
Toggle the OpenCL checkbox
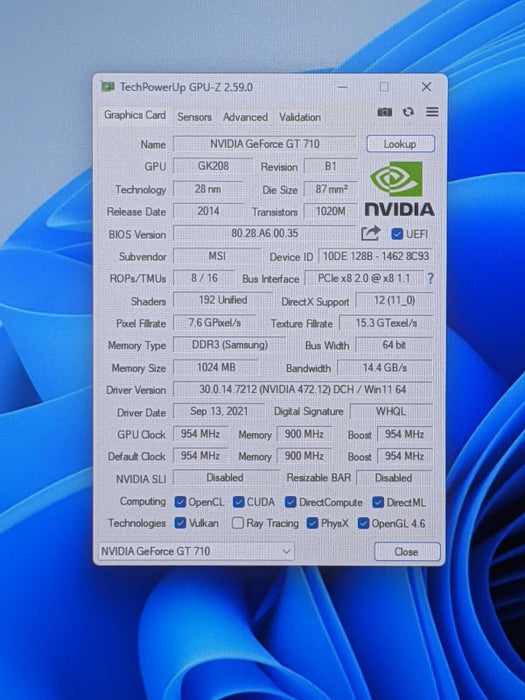pos(180,502)
